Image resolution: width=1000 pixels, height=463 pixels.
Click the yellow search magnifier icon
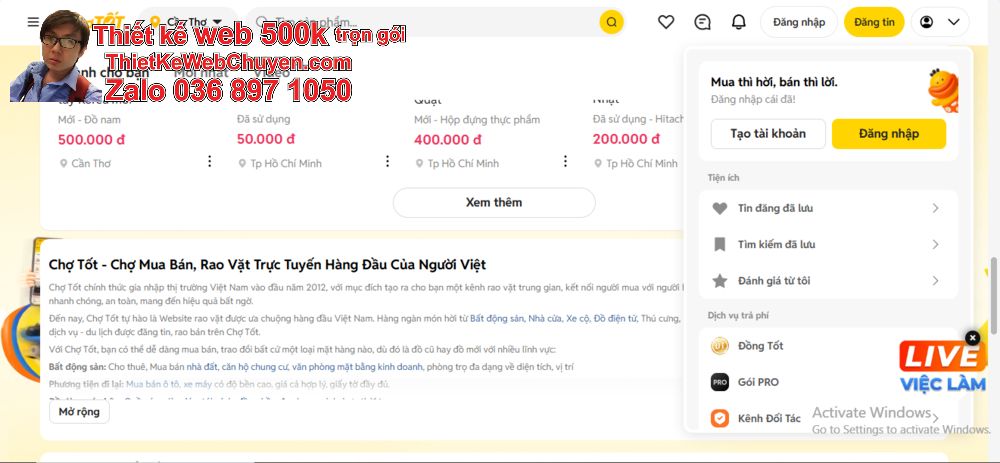click(611, 22)
